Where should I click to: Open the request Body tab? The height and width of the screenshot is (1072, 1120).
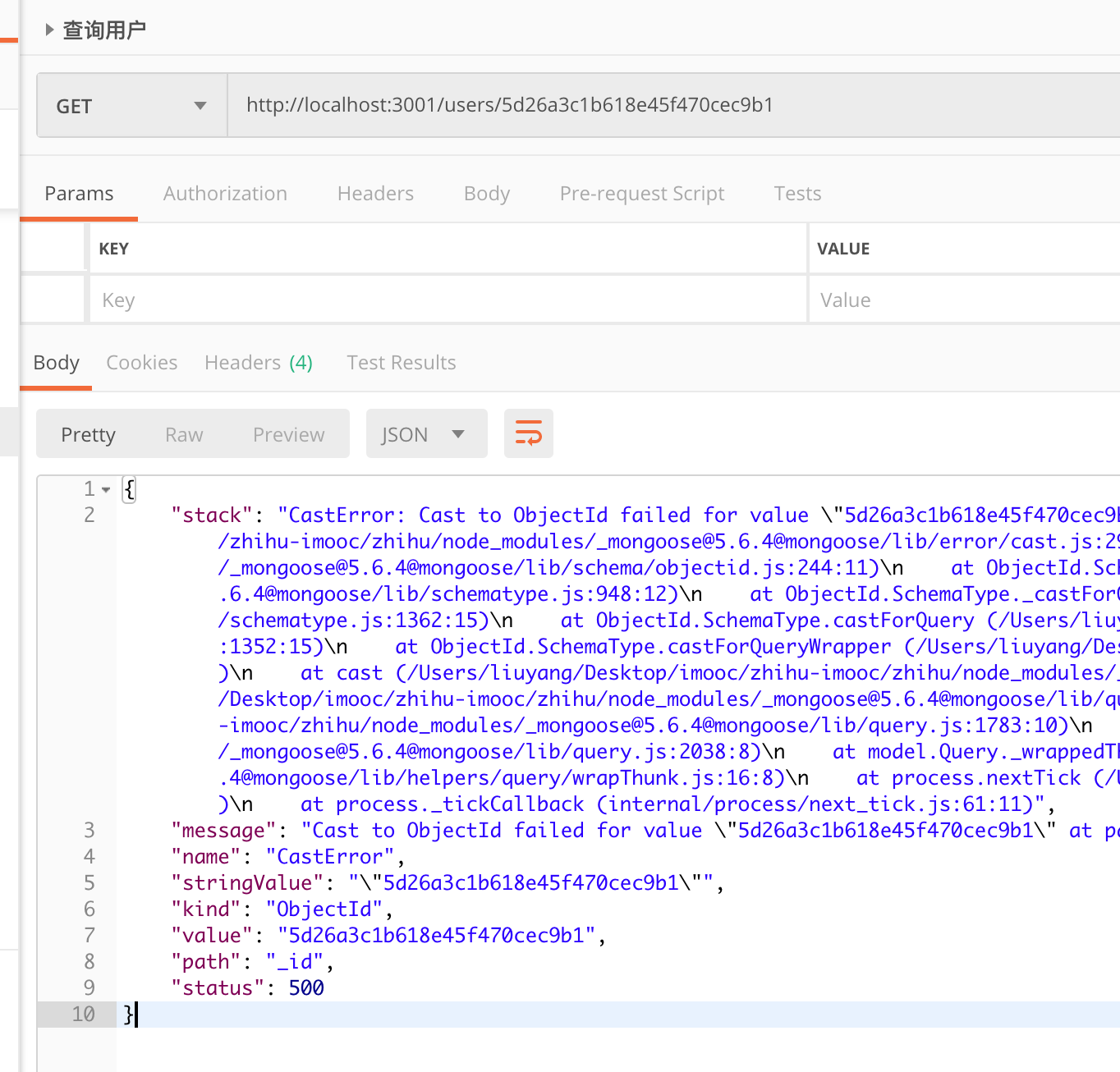[487, 194]
